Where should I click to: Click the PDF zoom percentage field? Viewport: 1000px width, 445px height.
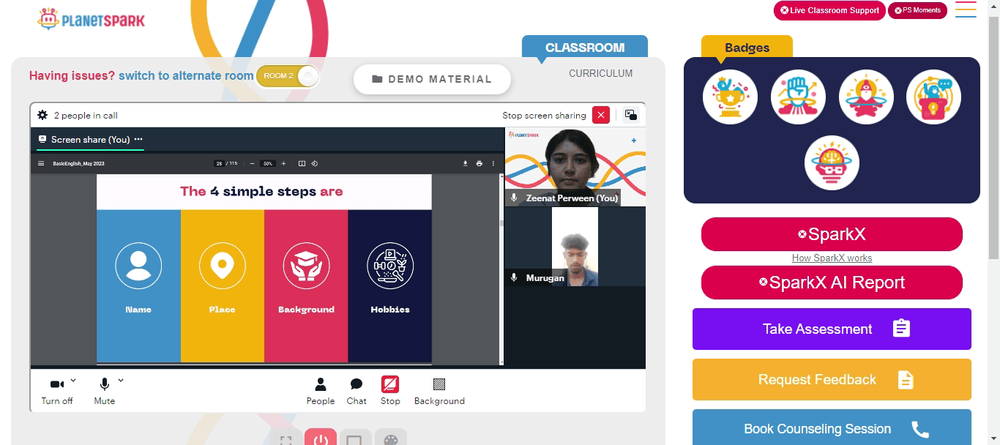268,164
